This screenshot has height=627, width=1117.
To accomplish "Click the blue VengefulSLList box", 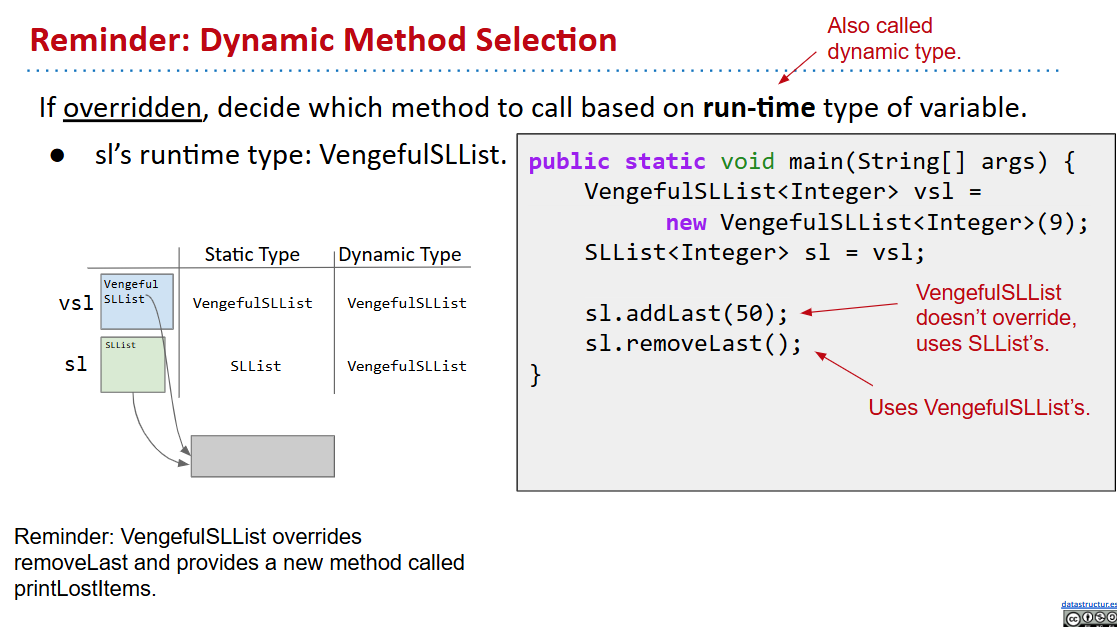I will pyautogui.click(x=137, y=302).
